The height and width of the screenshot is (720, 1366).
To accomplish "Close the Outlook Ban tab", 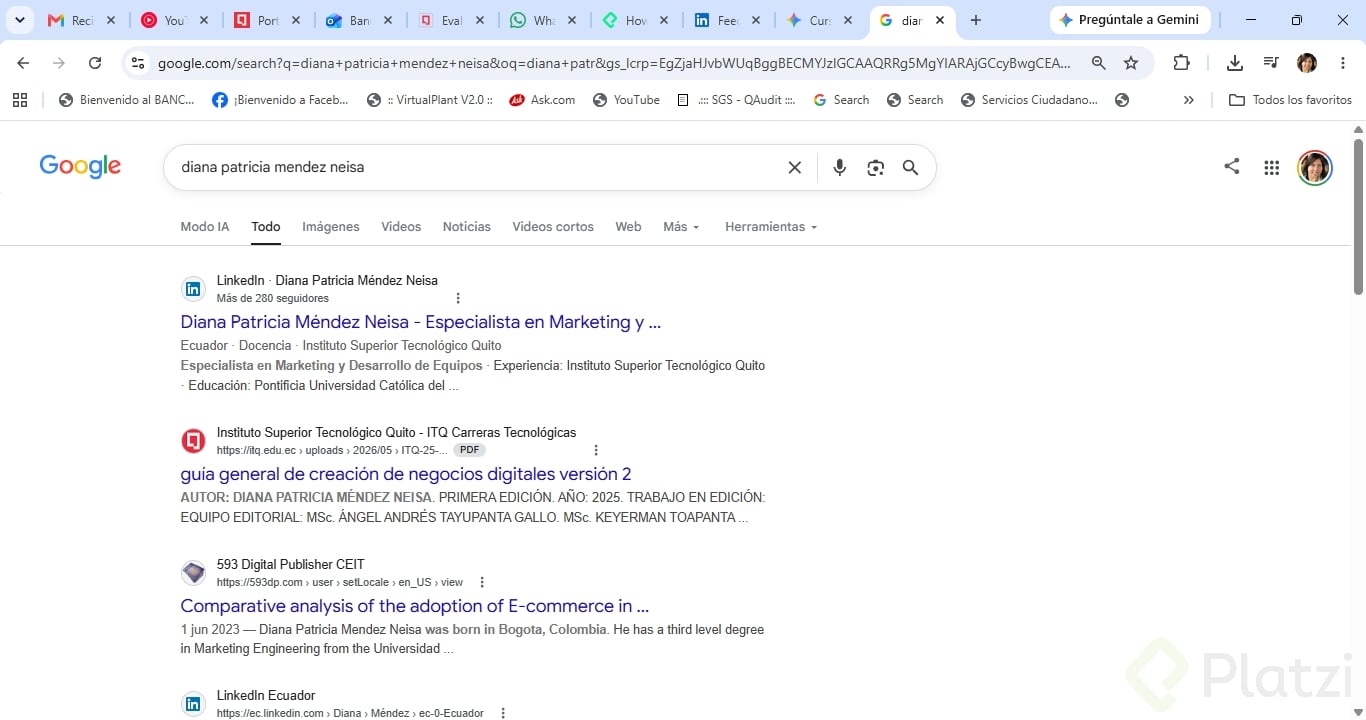I will [388, 20].
